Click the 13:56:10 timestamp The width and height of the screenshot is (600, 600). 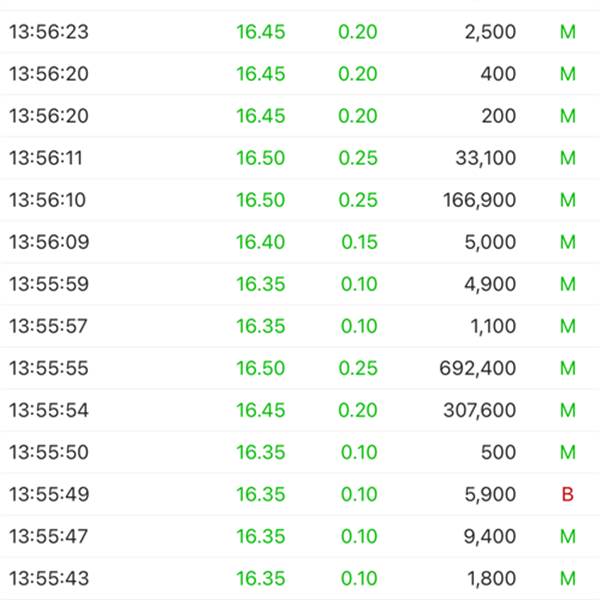(x=47, y=200)
